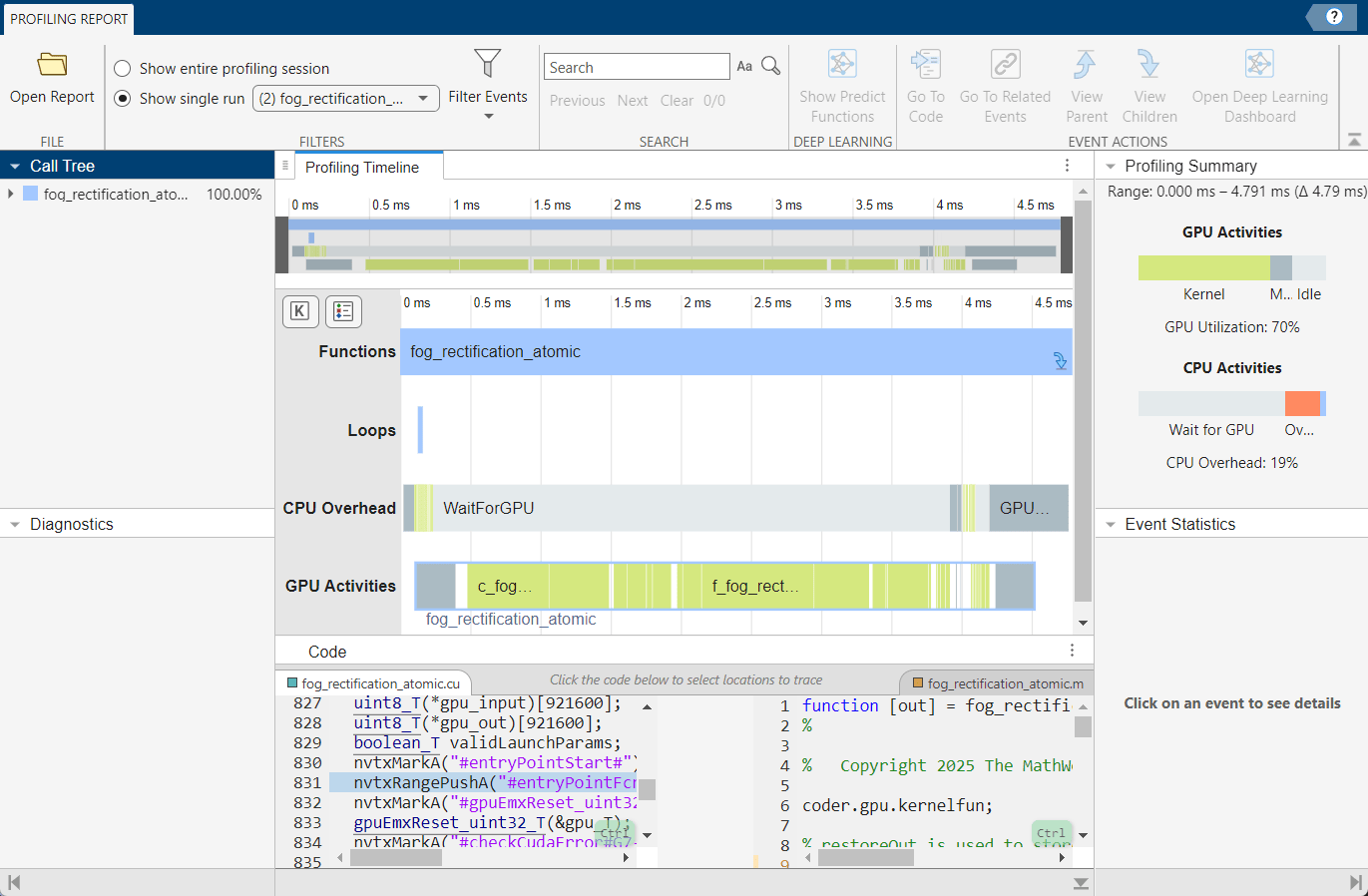The width and height of the screenshot is (1368, 896).
Task: Select WaitForGPU event in CPU Overhead
Action: pyautogui.click(x=691, y=508)
